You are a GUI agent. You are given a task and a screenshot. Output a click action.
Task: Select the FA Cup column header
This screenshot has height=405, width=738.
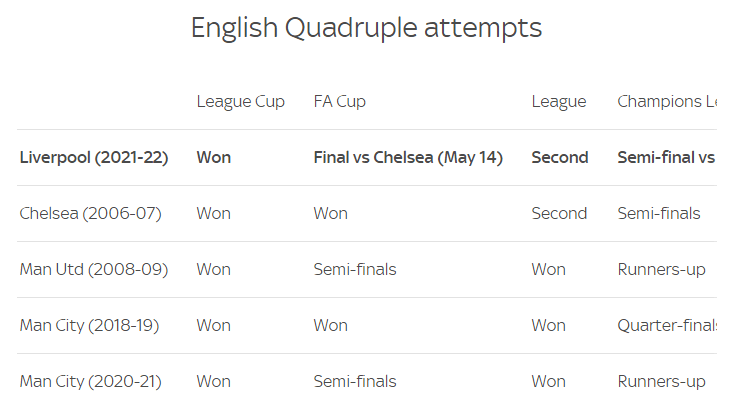(339, 102)
